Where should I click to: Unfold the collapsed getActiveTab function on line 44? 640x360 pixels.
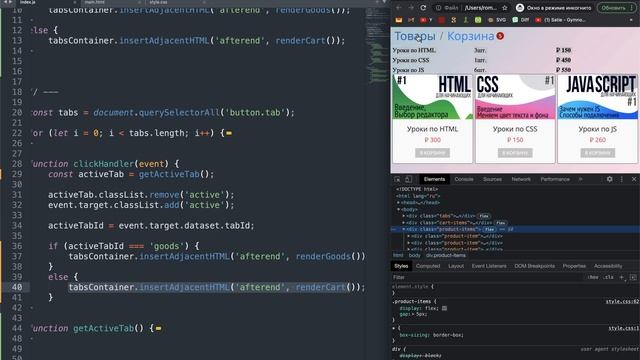[158, 328]
